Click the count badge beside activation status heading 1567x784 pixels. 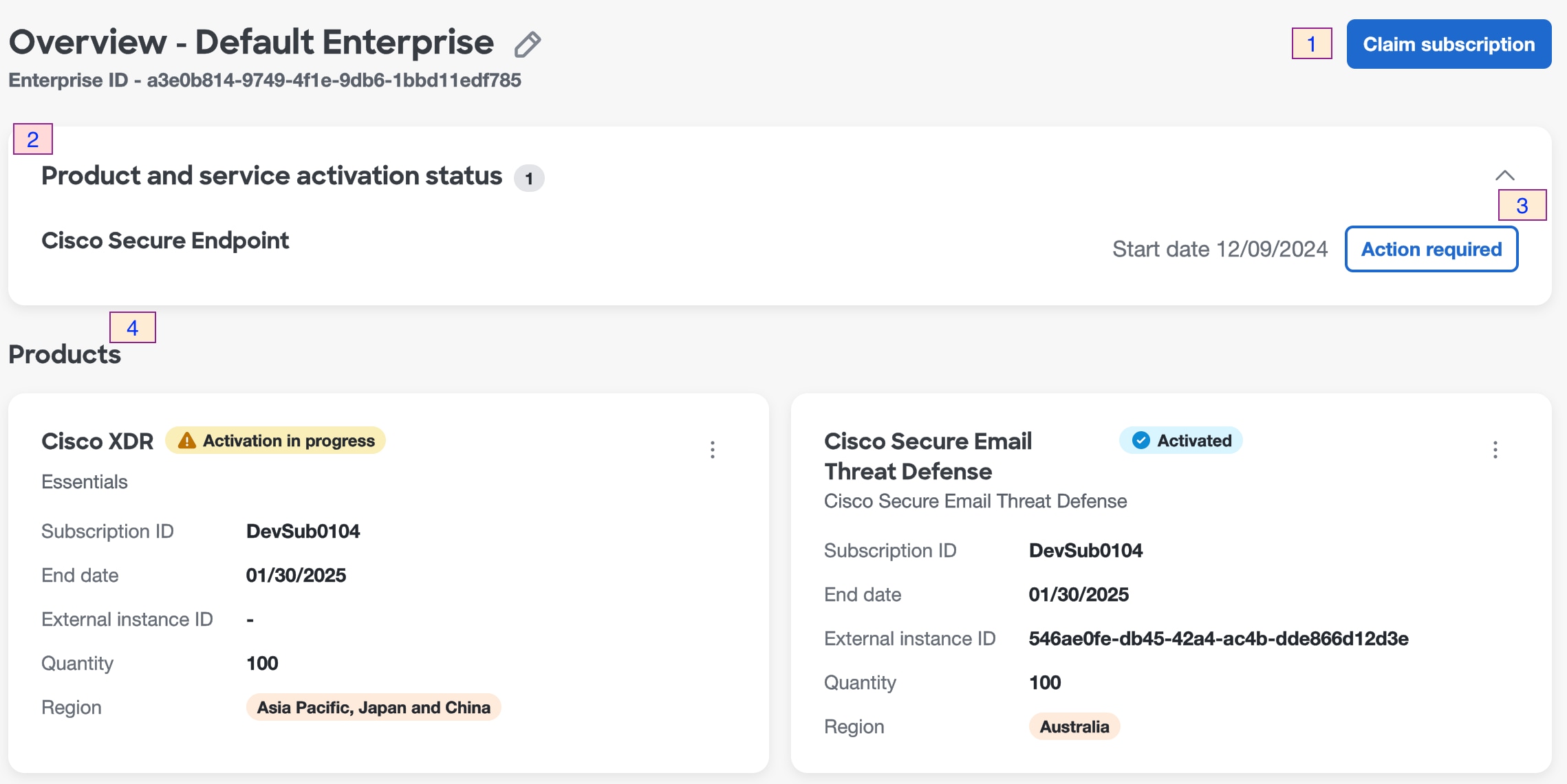[x=529, y=178]
